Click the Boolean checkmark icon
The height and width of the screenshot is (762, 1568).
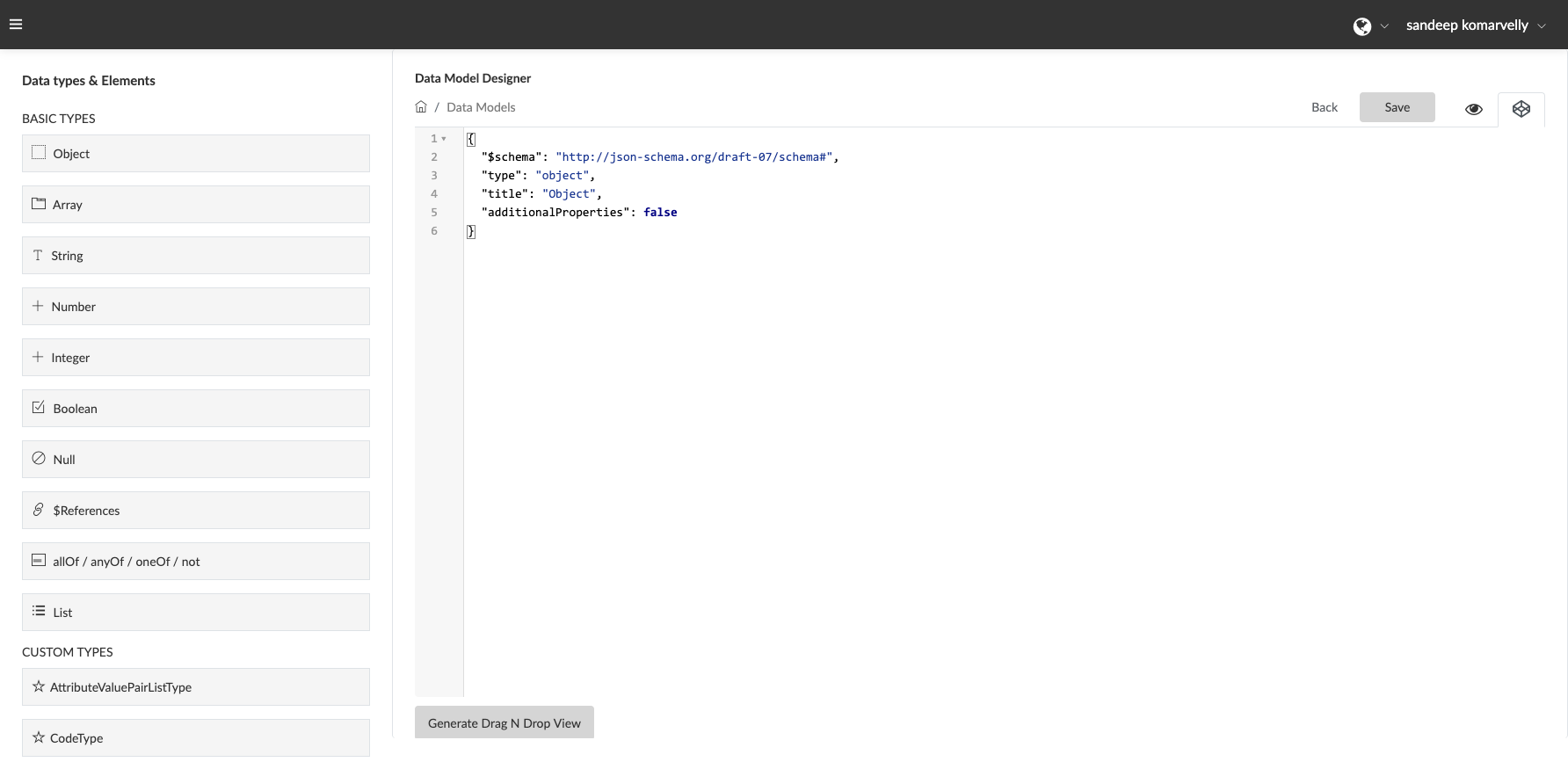39,408
